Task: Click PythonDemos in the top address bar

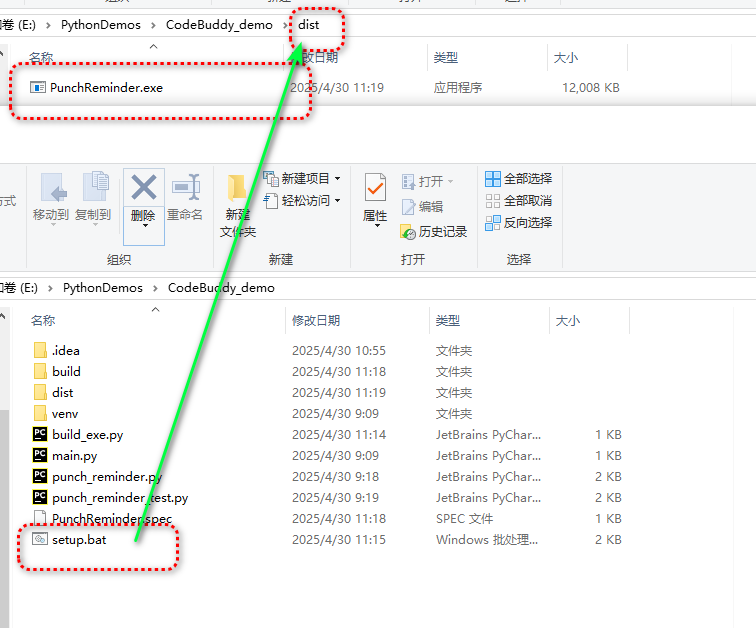Action: pyautogui.click(x=101, y=25)
